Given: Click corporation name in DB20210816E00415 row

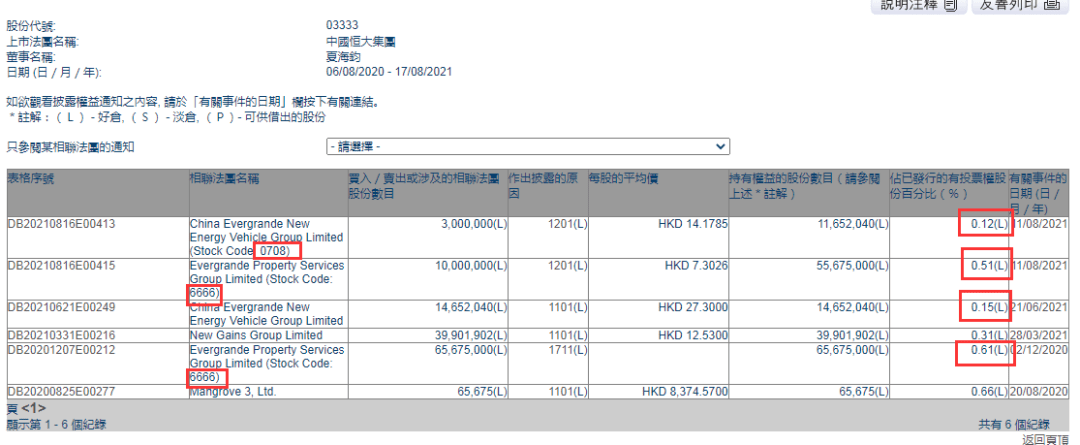Looking at the screenshot, I should (267, 280).
